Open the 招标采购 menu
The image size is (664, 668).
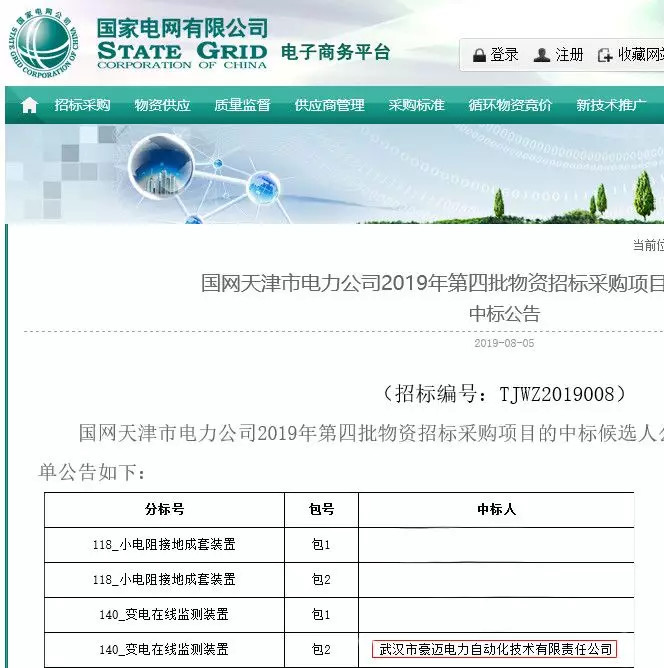(x=83, y=105)
